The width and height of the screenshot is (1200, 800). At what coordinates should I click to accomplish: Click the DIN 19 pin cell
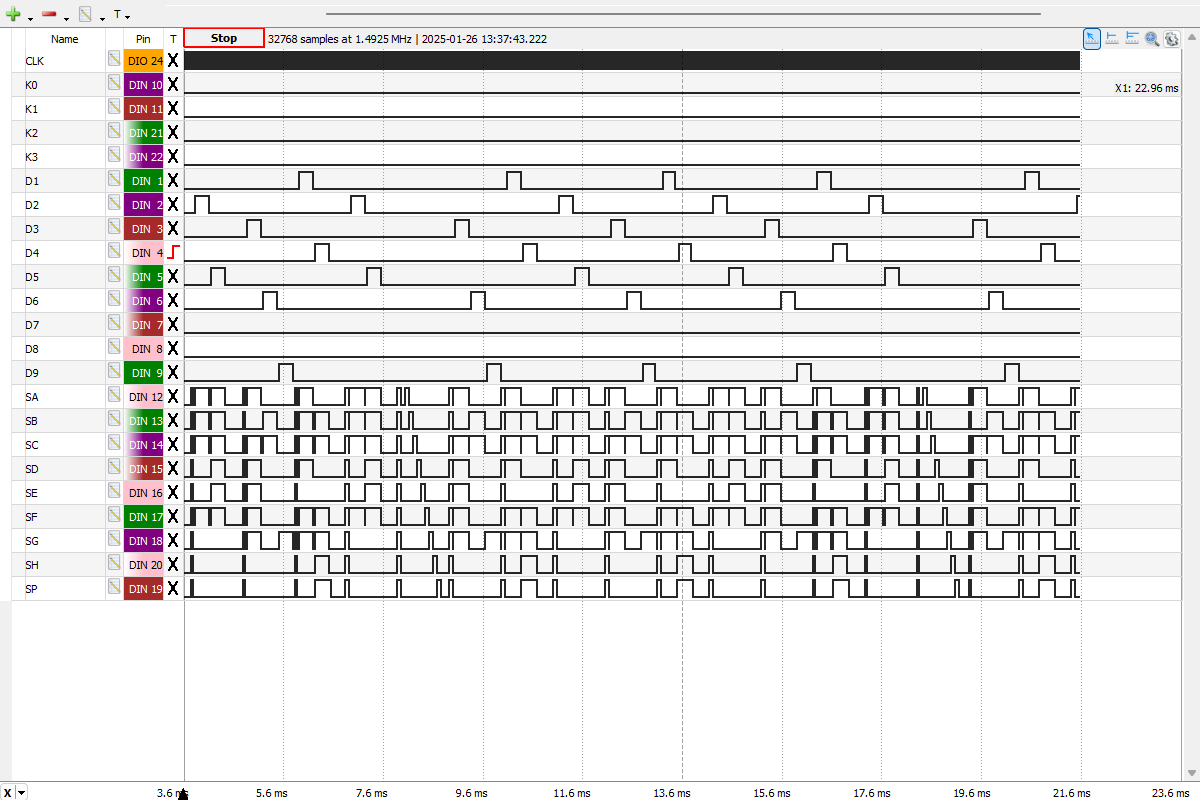[x=144, y=588]
